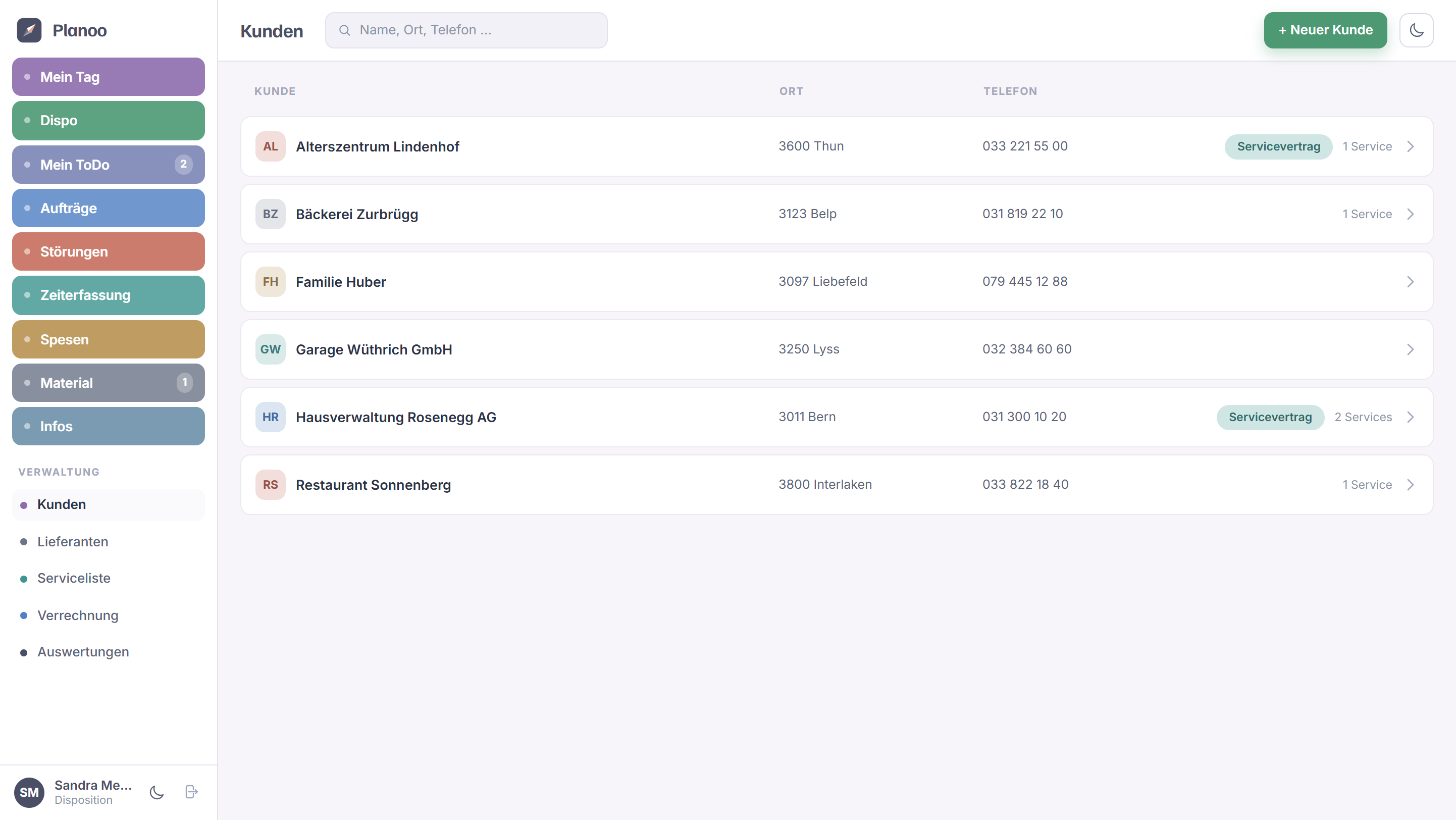This screenshot has width=1456, height=820.
Task: Go to Zeiterfassung
Action: (109, 295)
